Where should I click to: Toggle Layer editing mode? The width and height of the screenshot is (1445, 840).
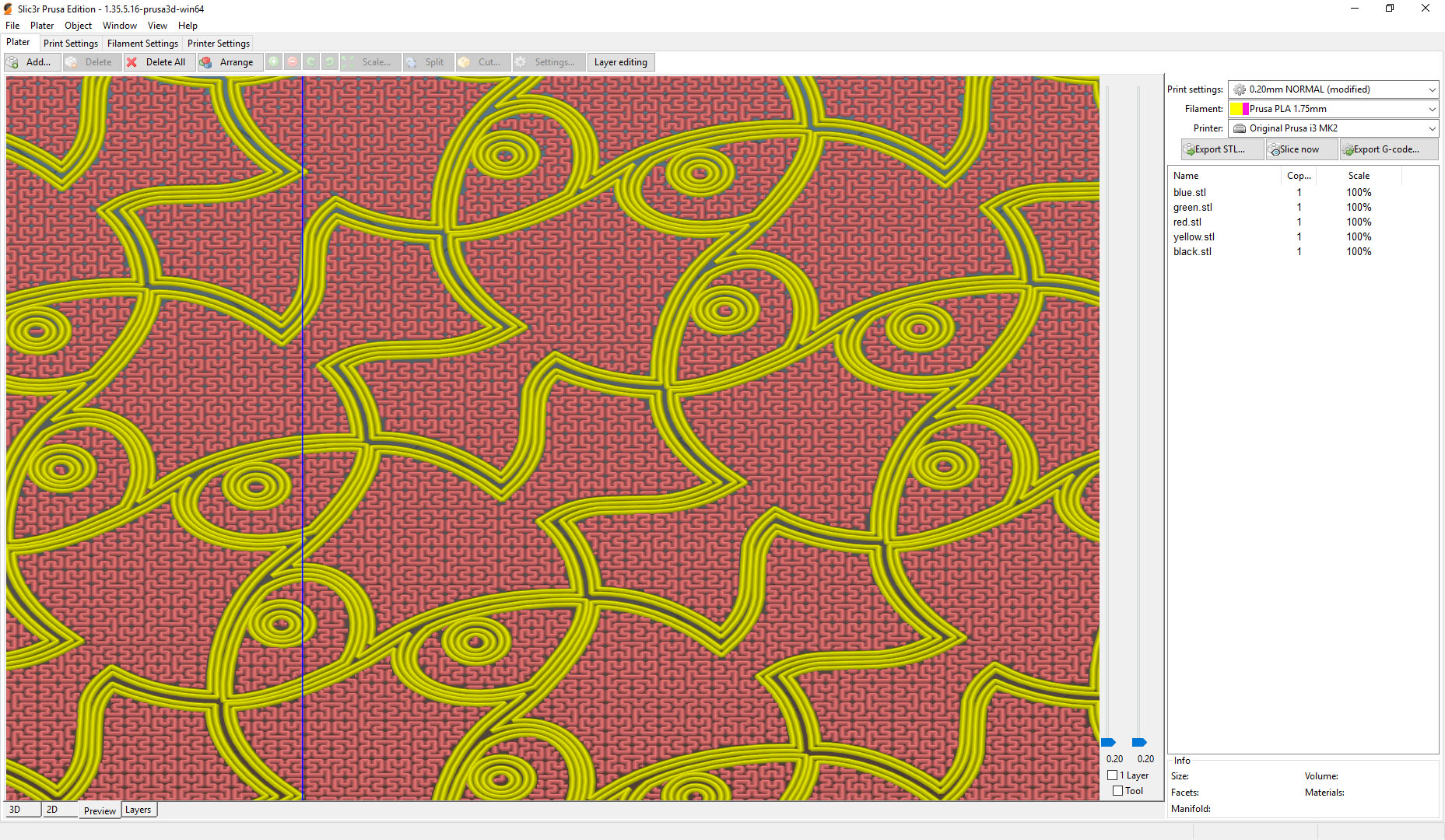[620, 61]
